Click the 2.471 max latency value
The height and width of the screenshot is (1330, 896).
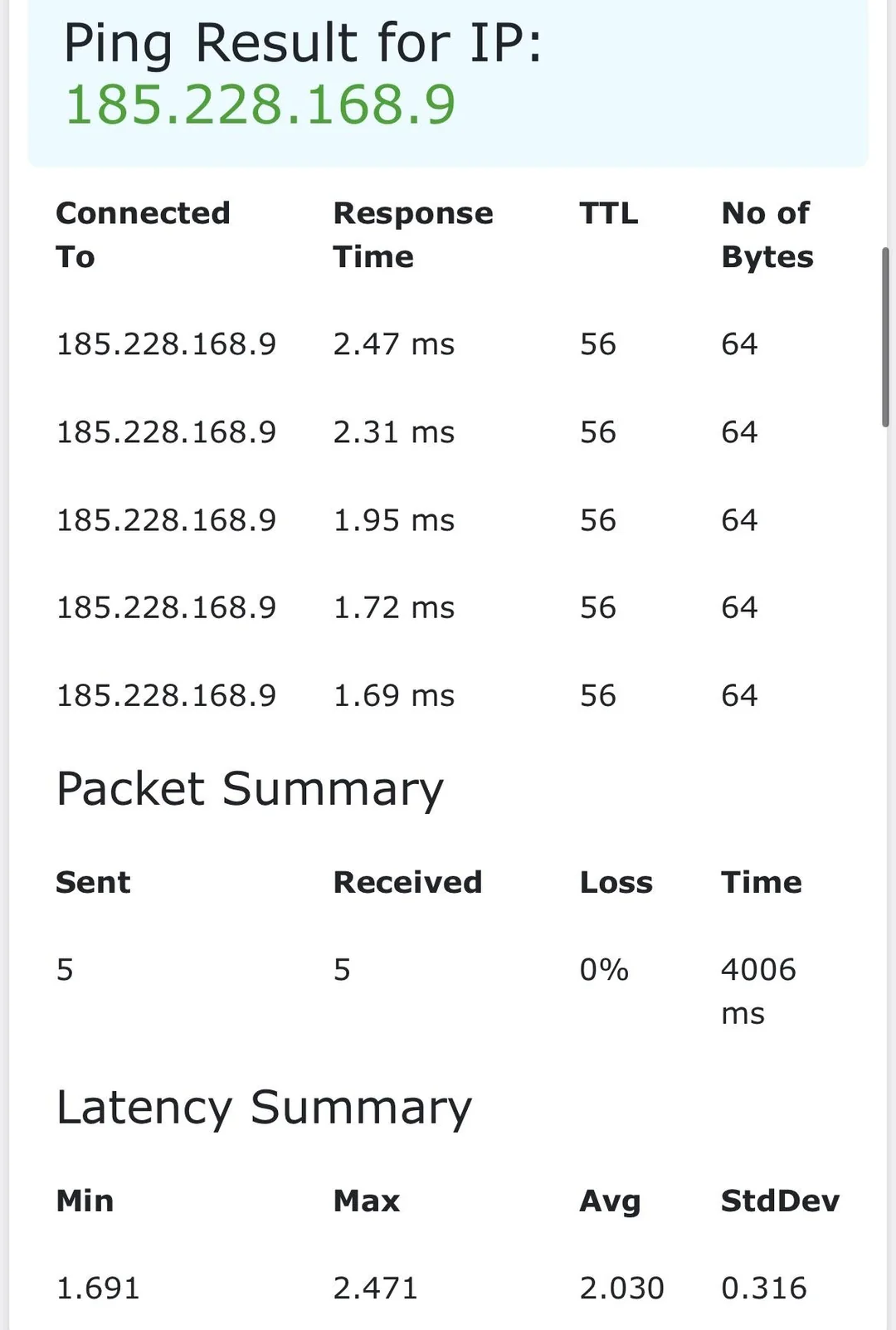coord(375,1288)
